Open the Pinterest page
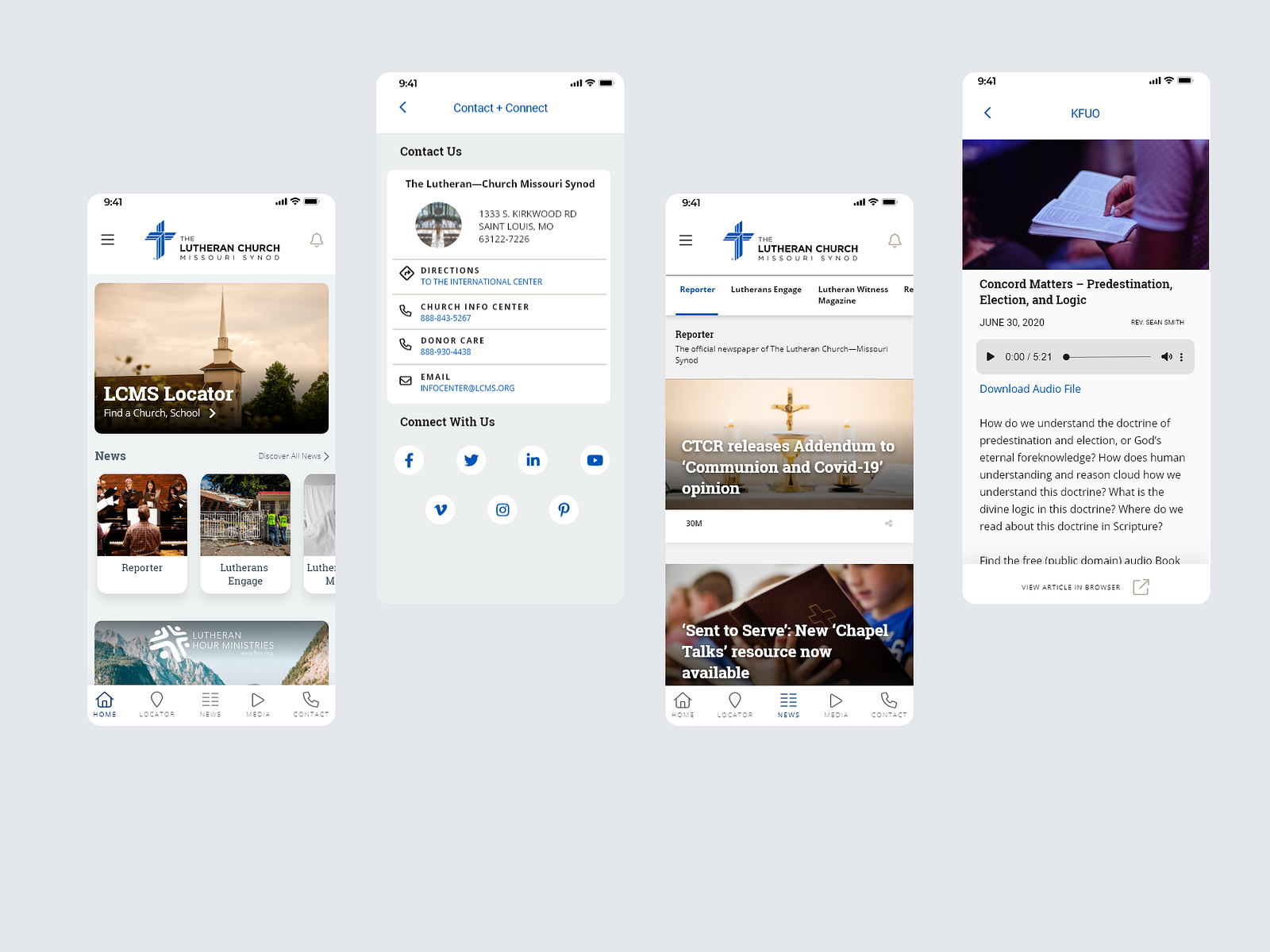Screen dimensions: 1270x952 (564, 510)
